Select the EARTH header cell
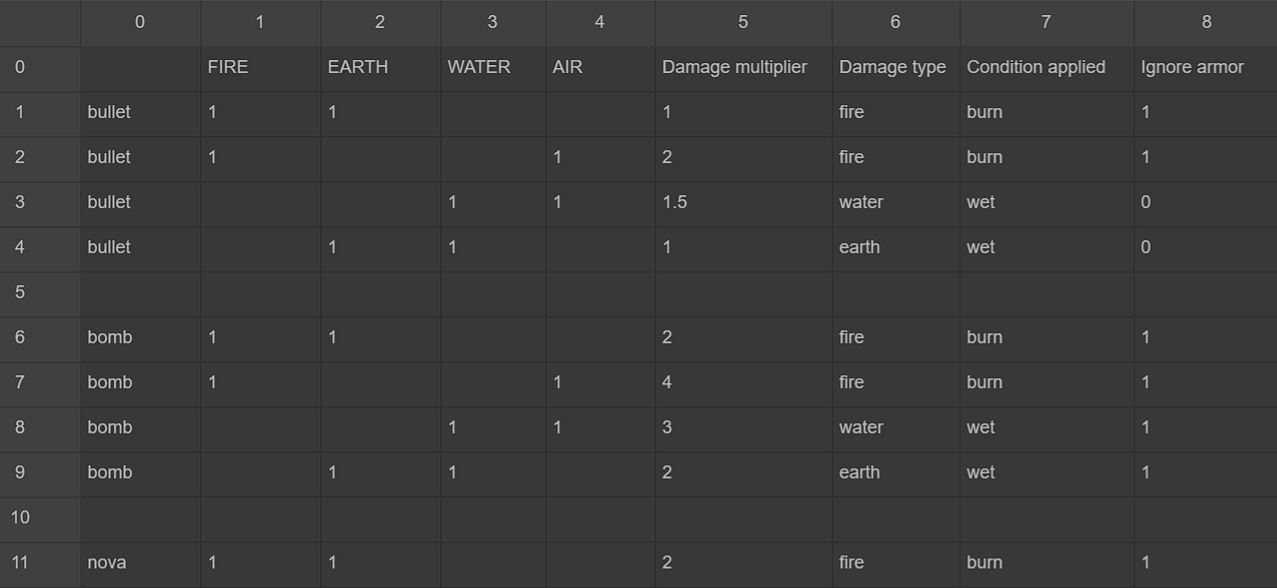This screenshot has width=1277, height=588. coord(380,67)
